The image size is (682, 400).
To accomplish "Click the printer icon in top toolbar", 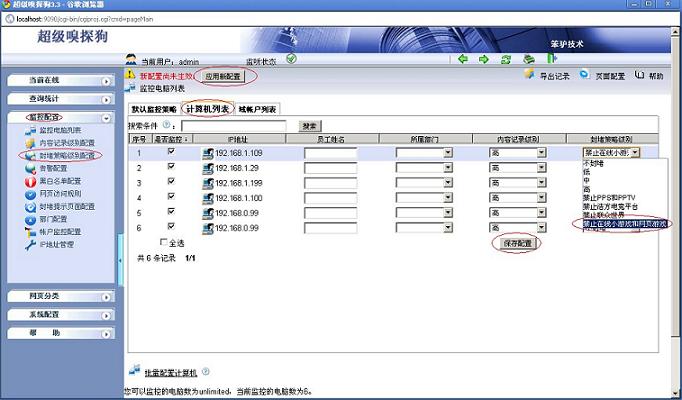I will click(x=527, y=59).
